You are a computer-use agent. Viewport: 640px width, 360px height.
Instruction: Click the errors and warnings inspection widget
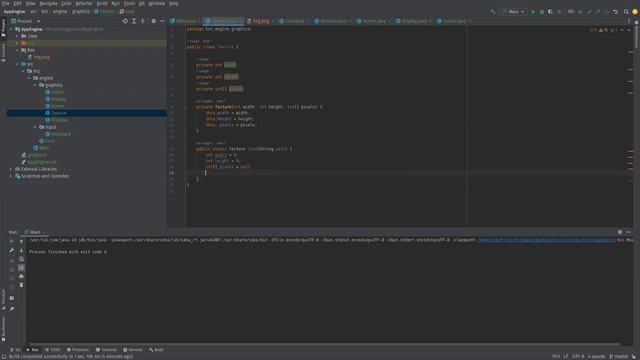click(603, 30)
